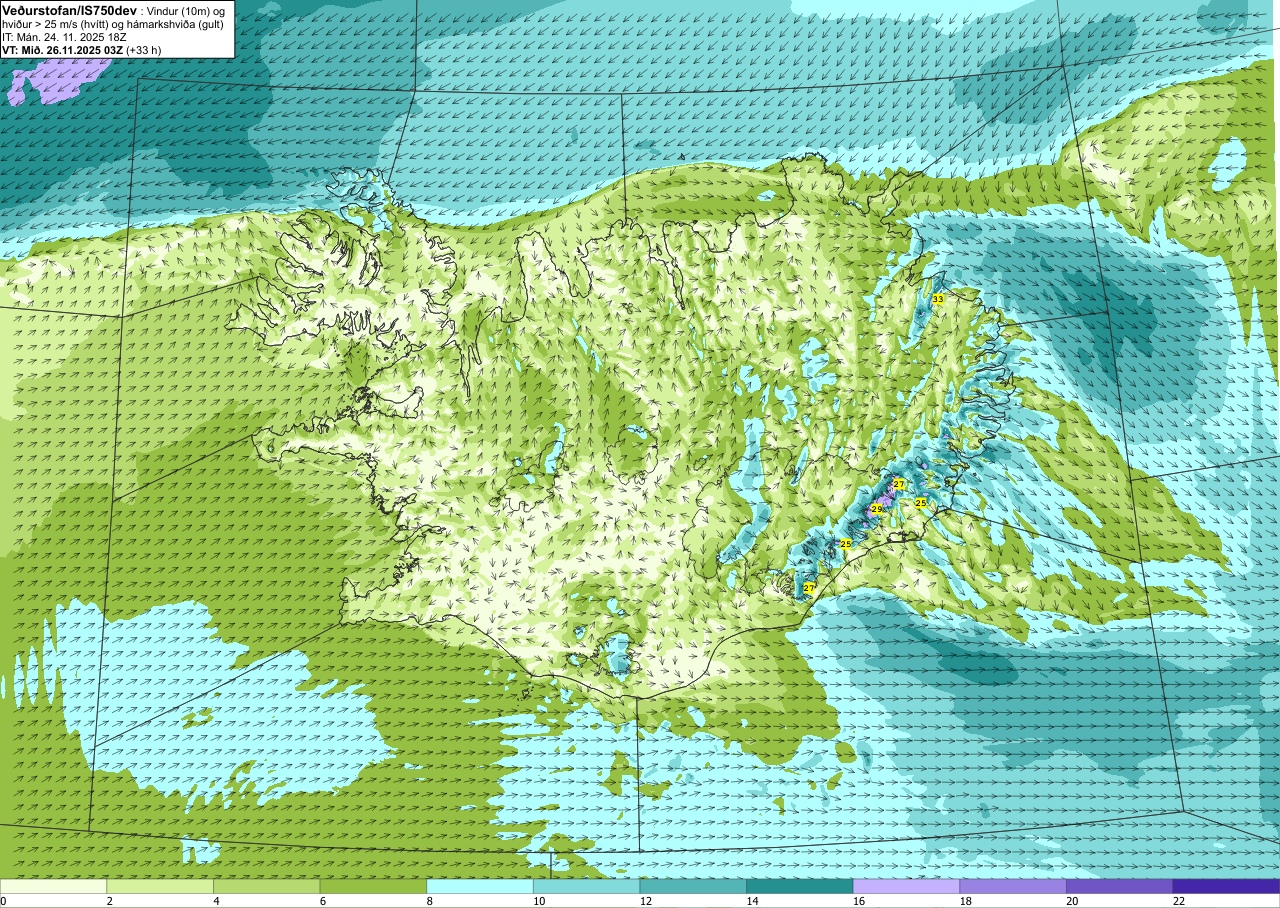Click the yellow gust label '29'
This screenshot has width=1280, height=908.
(877, 509)
